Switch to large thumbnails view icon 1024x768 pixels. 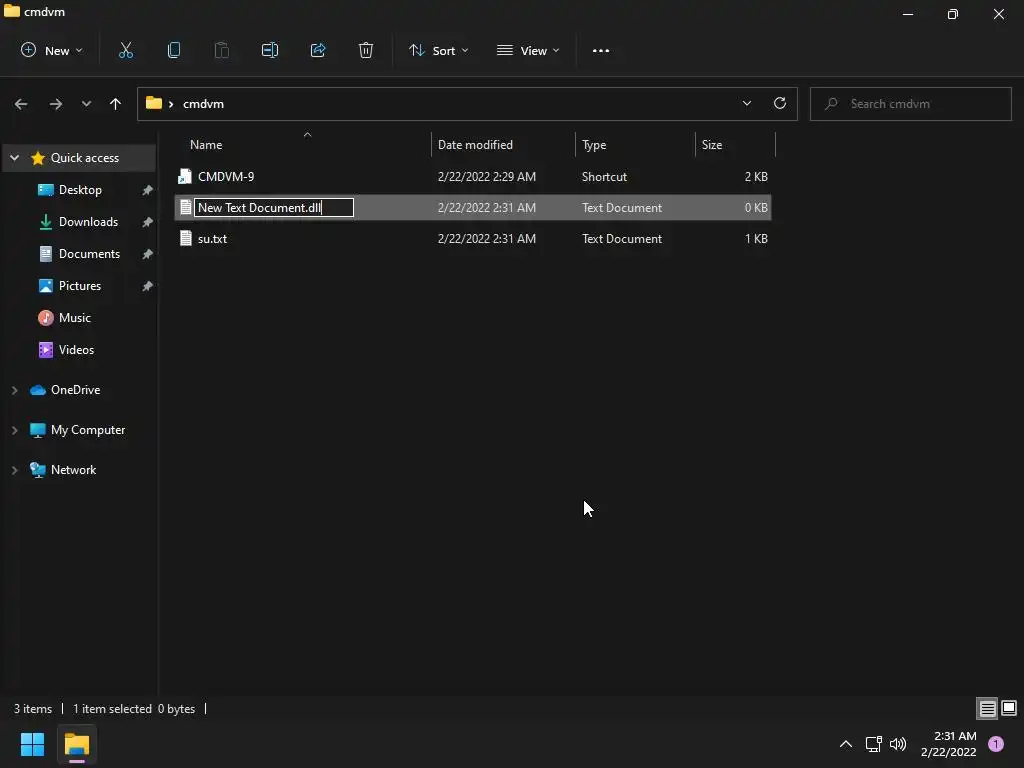point(1009,708)
